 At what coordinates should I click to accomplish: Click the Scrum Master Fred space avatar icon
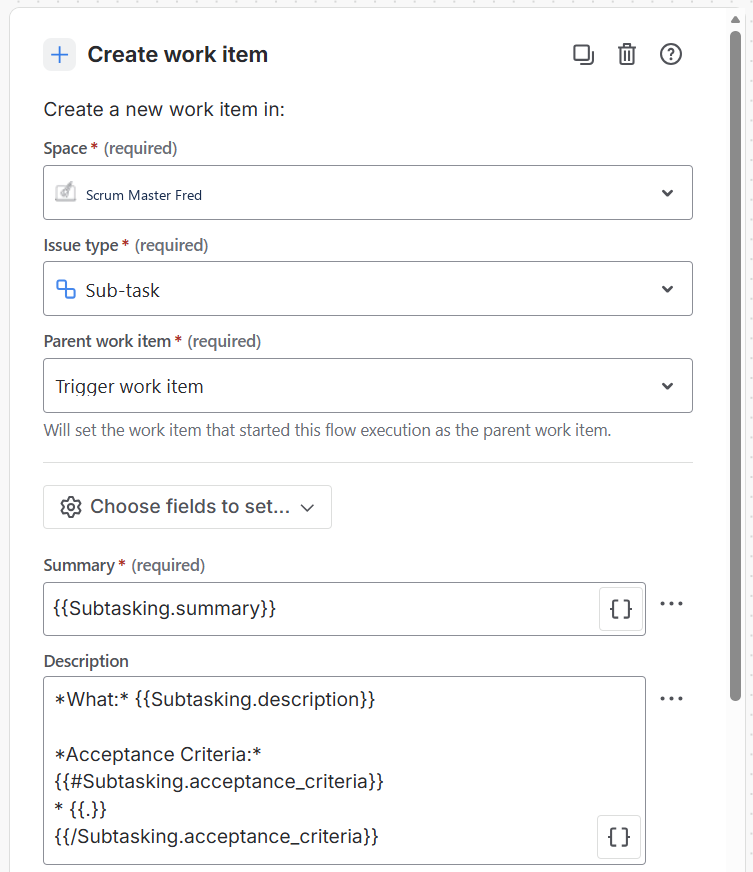pyautogui.click(x=66, y=192)
